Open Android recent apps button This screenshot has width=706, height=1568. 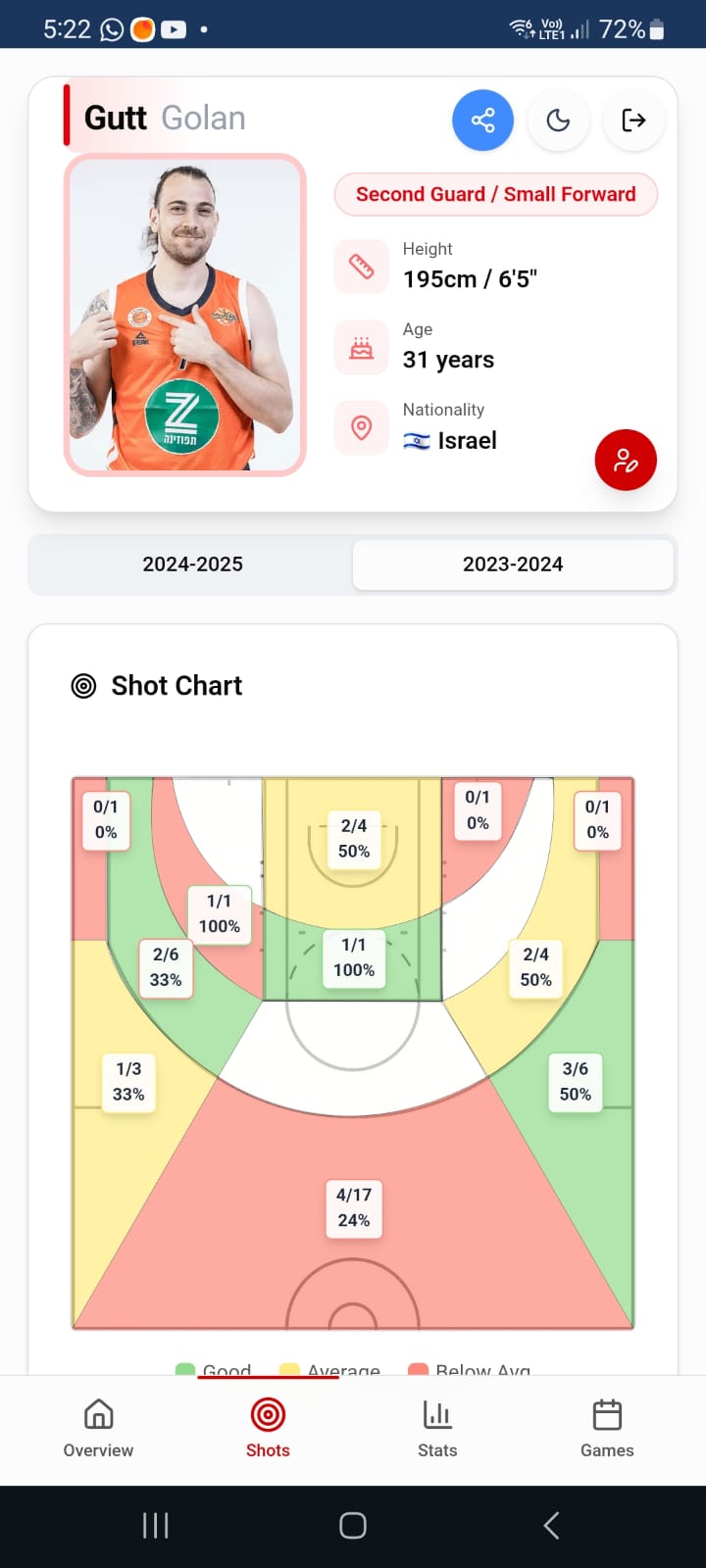[x=156, y=1525]
